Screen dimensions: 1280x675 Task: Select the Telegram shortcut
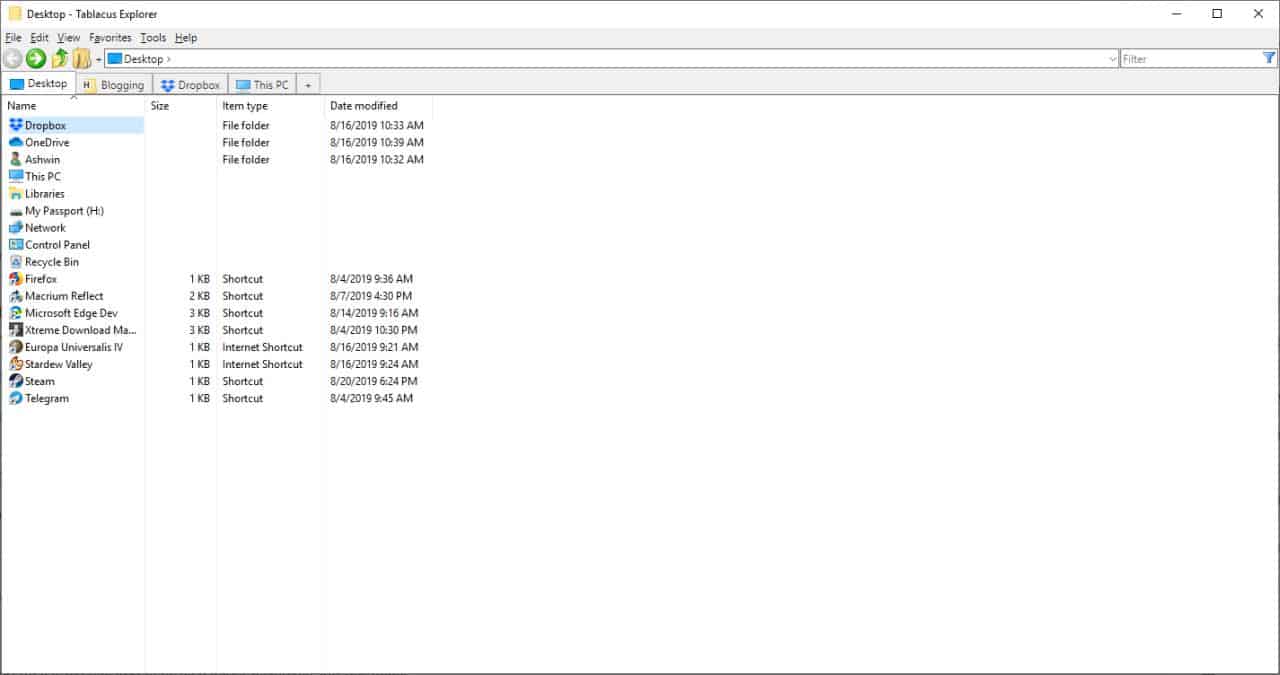(x=45, y=398)
